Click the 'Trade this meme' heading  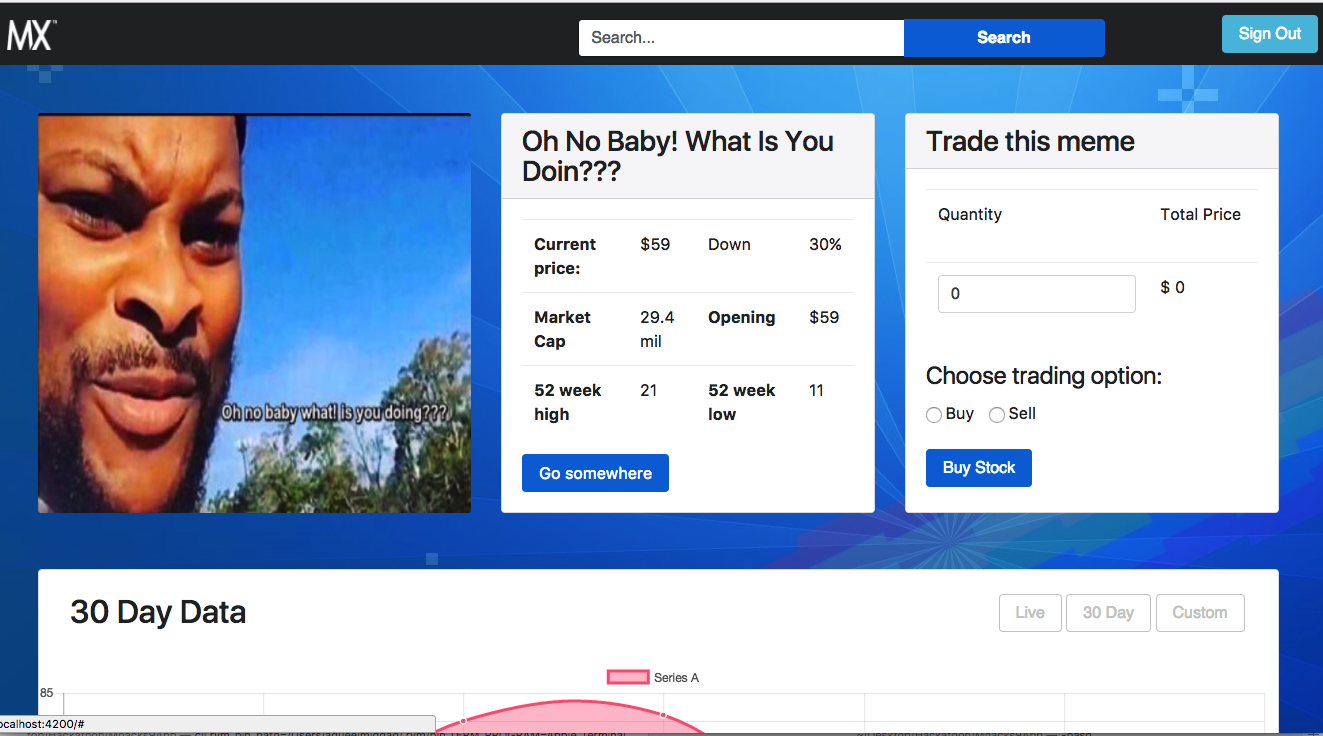click(1030, 141)
